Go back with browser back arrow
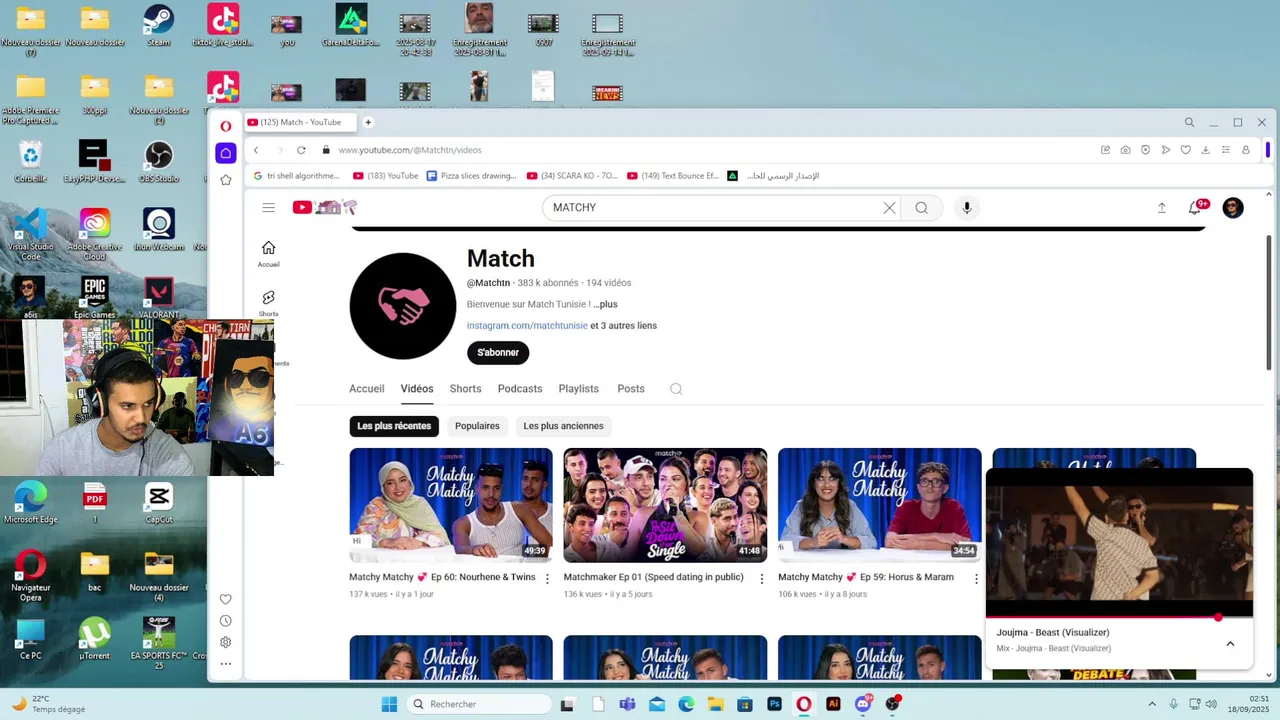1280x720 pixels. click(x=256, y=150)
